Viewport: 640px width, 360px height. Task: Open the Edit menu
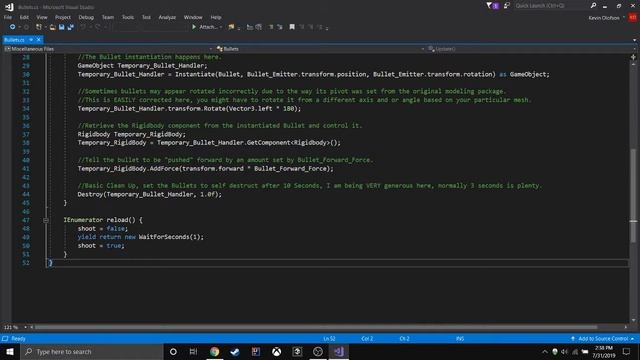24,17
